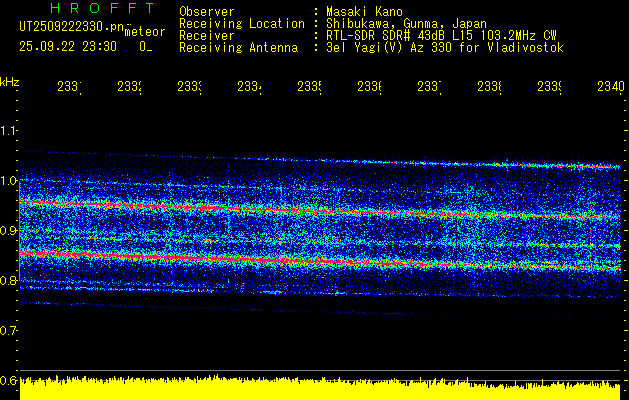Viewport: 629px width, 400px height.
Task: Select the filename UT2509222330.pn text
Action: point(72,27)
